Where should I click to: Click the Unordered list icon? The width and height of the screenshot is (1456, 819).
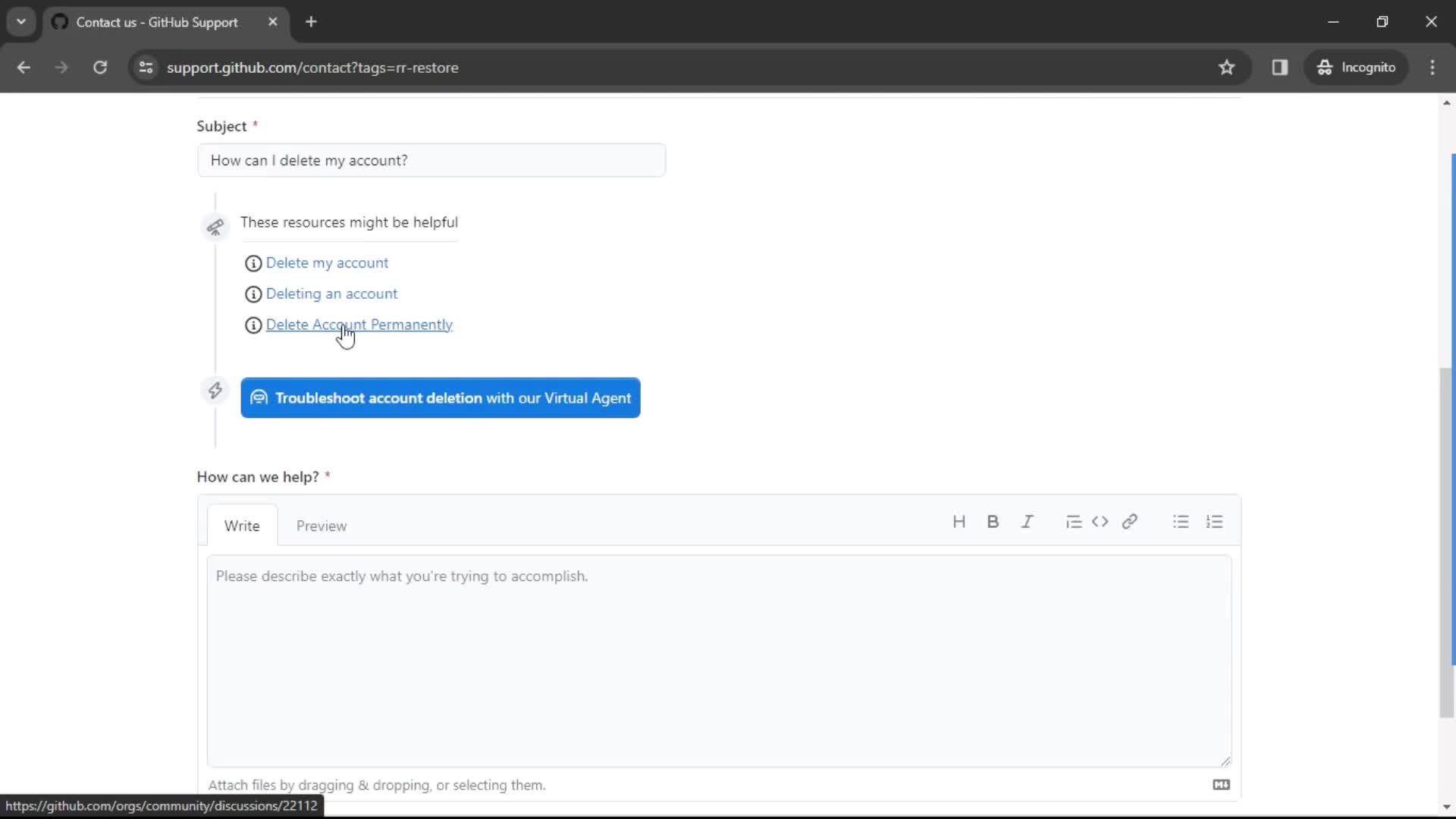coord(1181,521)
